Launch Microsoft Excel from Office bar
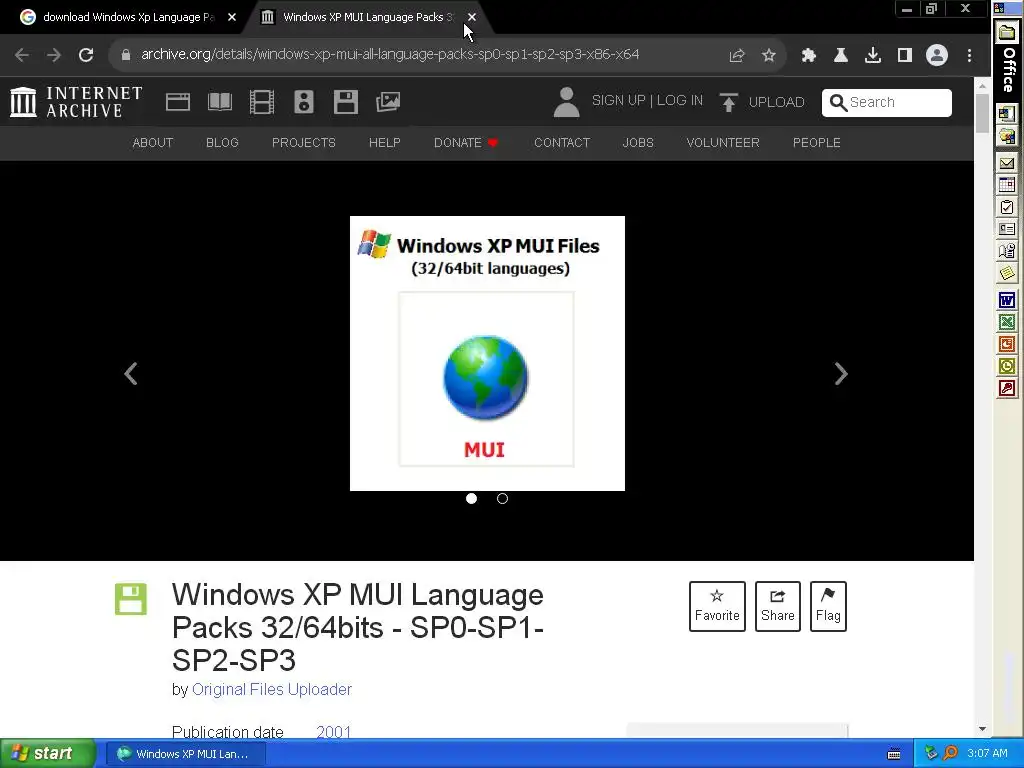This screenshot has height=768, width=1024. point(1006,322)
